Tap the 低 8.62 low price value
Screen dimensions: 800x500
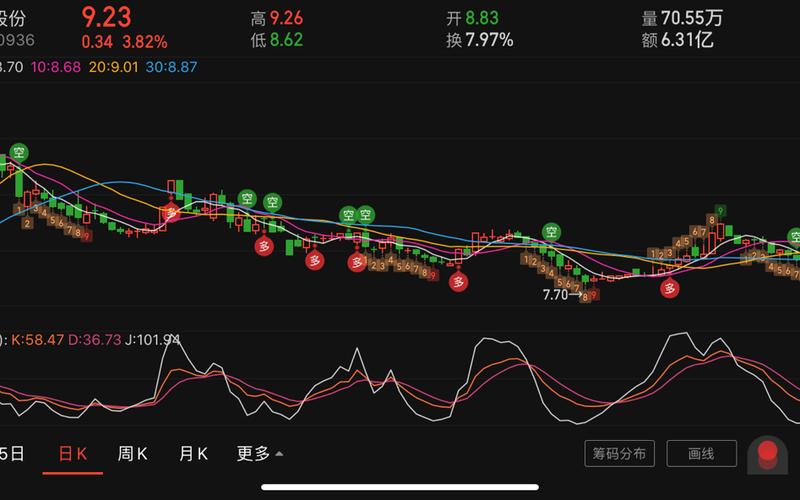point(277,40)
